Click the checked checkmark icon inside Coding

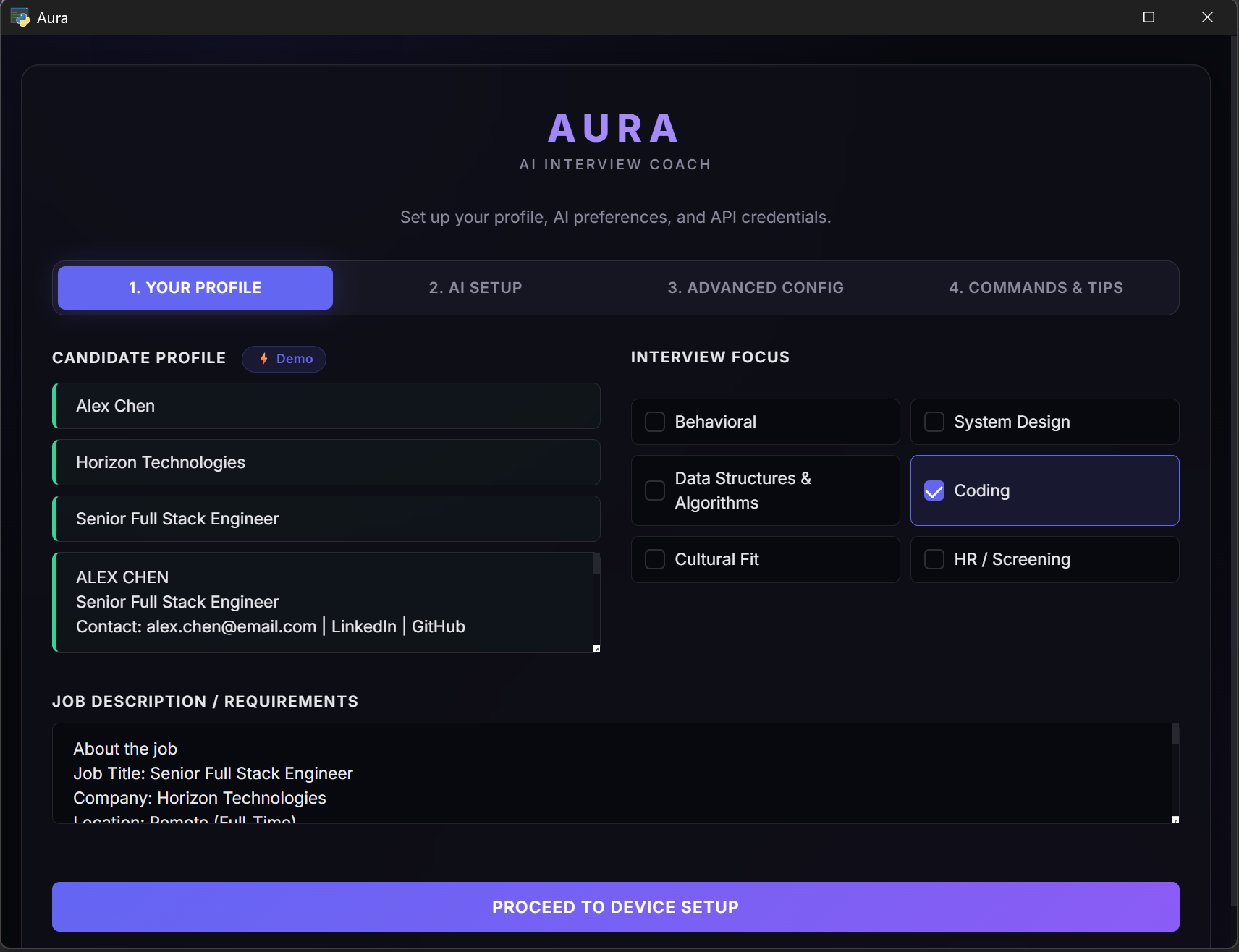point(934,490)
